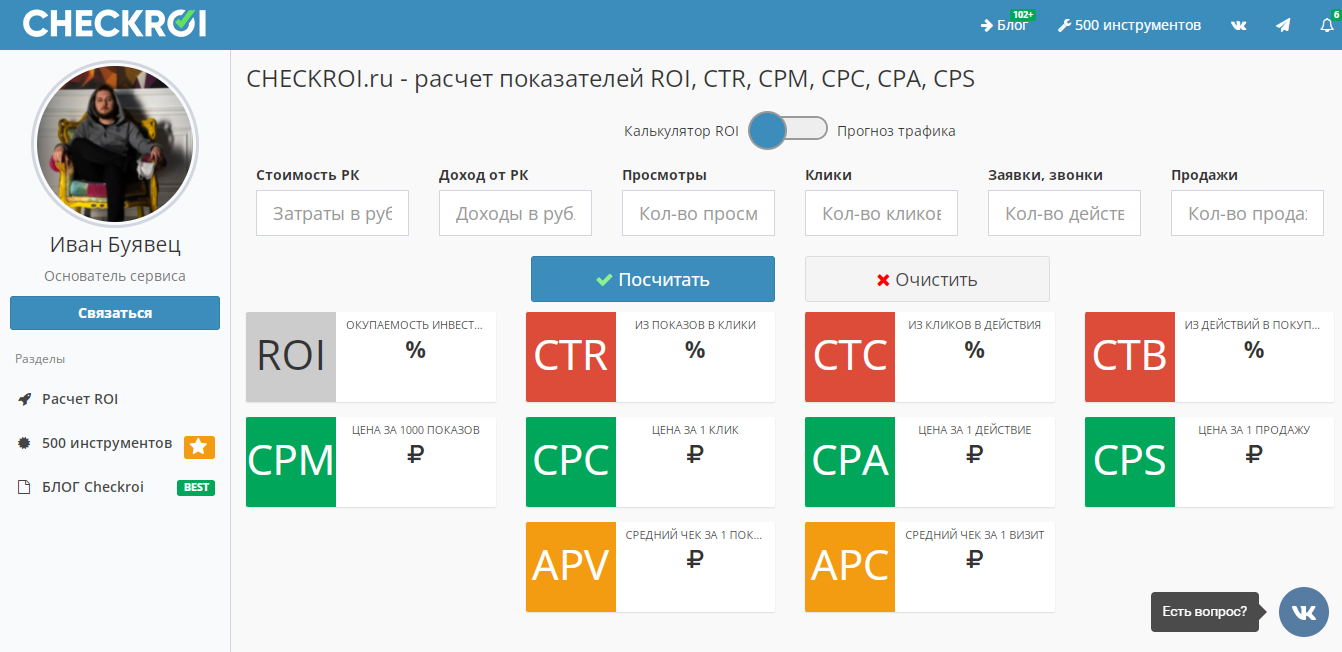Open 500 инструментов in the top navbar
The image size is (1342, 652).
(1129, 25)
